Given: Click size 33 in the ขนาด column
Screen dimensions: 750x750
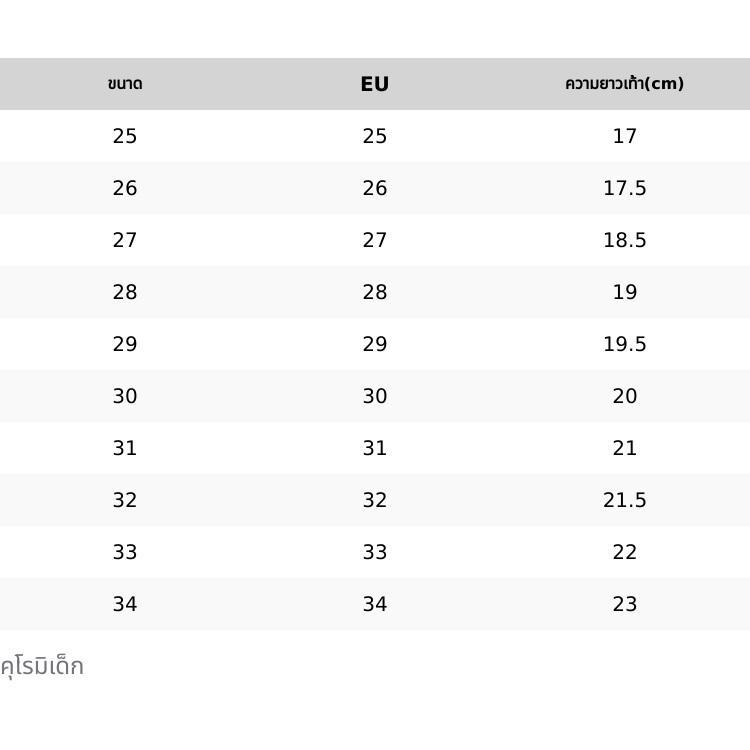Looking at the screenshot, I should [x=125, y=552].
